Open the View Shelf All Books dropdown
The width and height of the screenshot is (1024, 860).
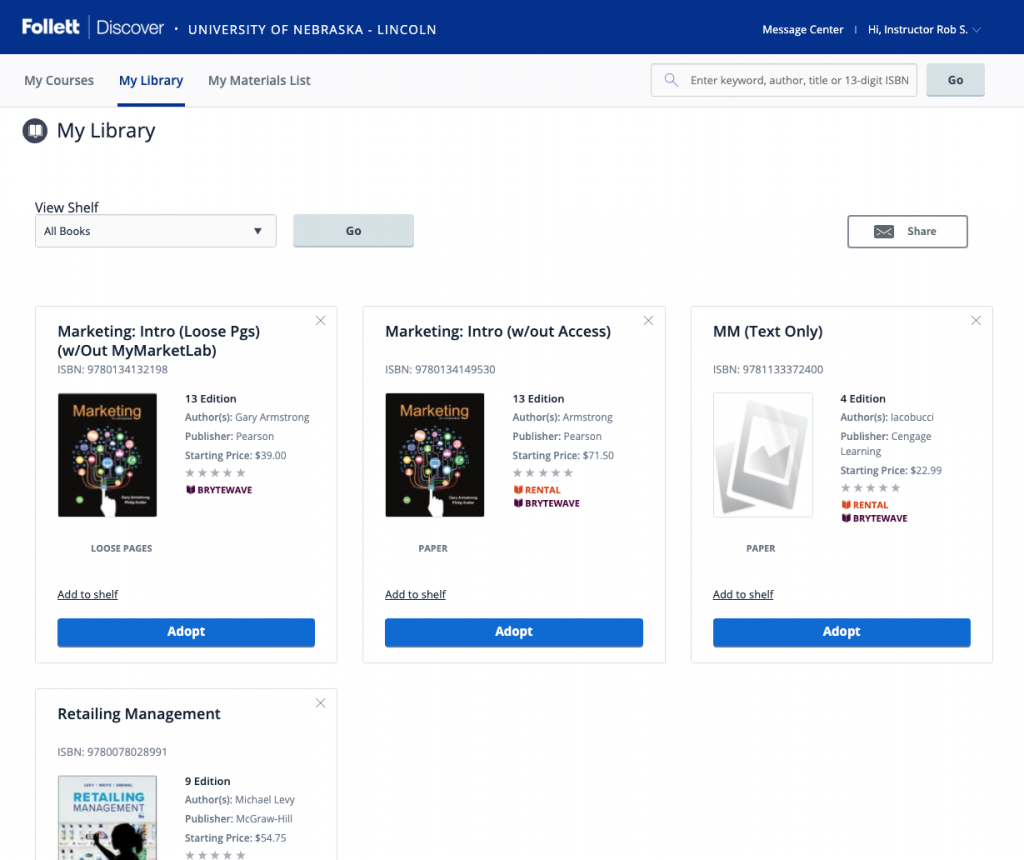point(155,230)
